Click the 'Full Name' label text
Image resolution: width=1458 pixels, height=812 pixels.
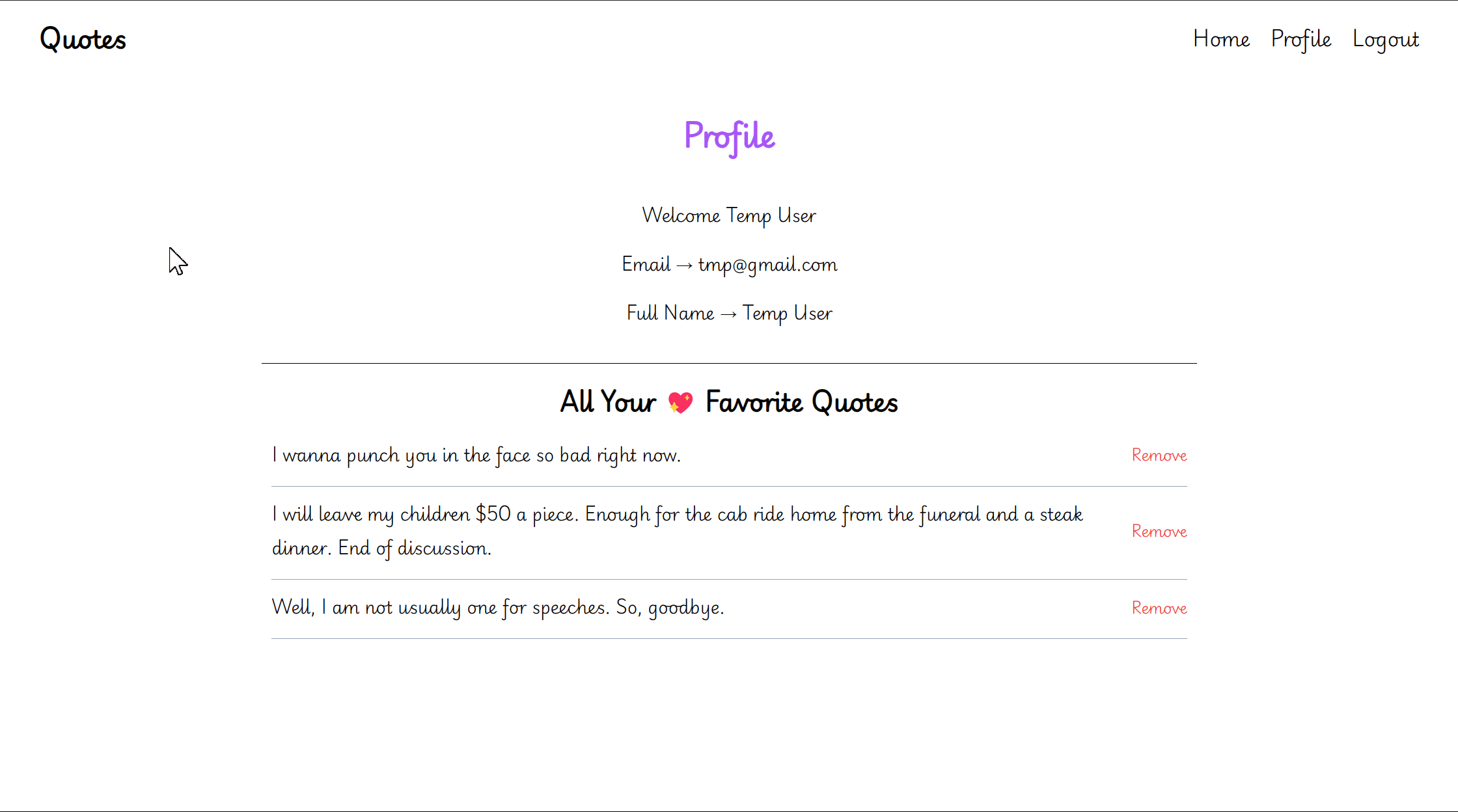670,313
